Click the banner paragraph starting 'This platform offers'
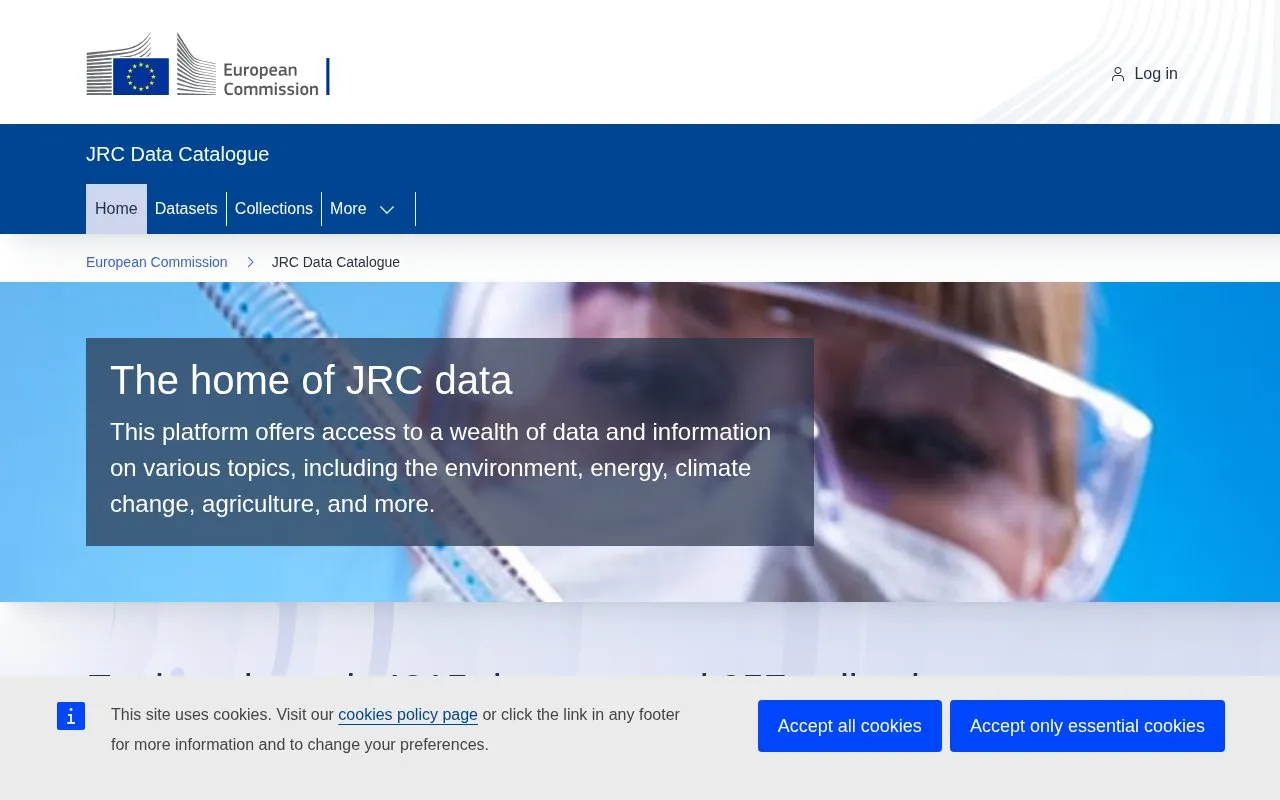Image resolution: width=1280 pixels, height=800 pixels. (x=441, y=468)
